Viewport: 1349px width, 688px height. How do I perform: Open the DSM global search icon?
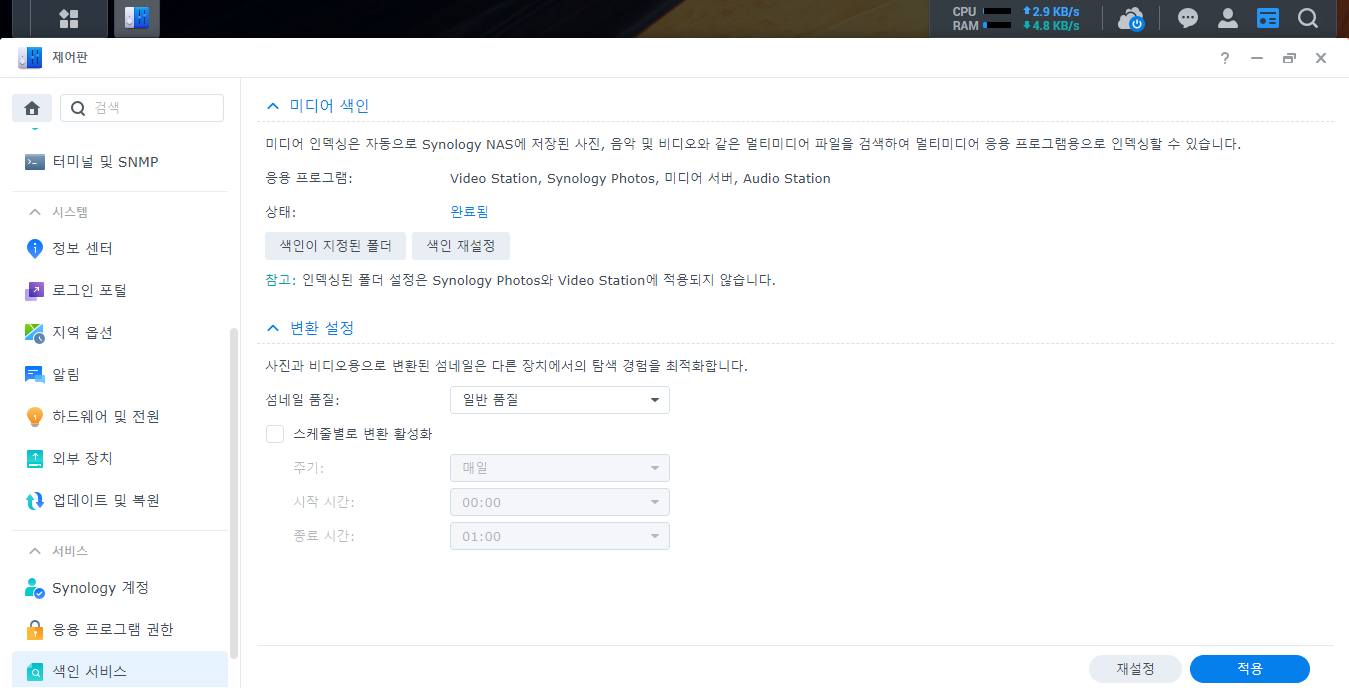pyautogui.click(x=1308, y=18)
